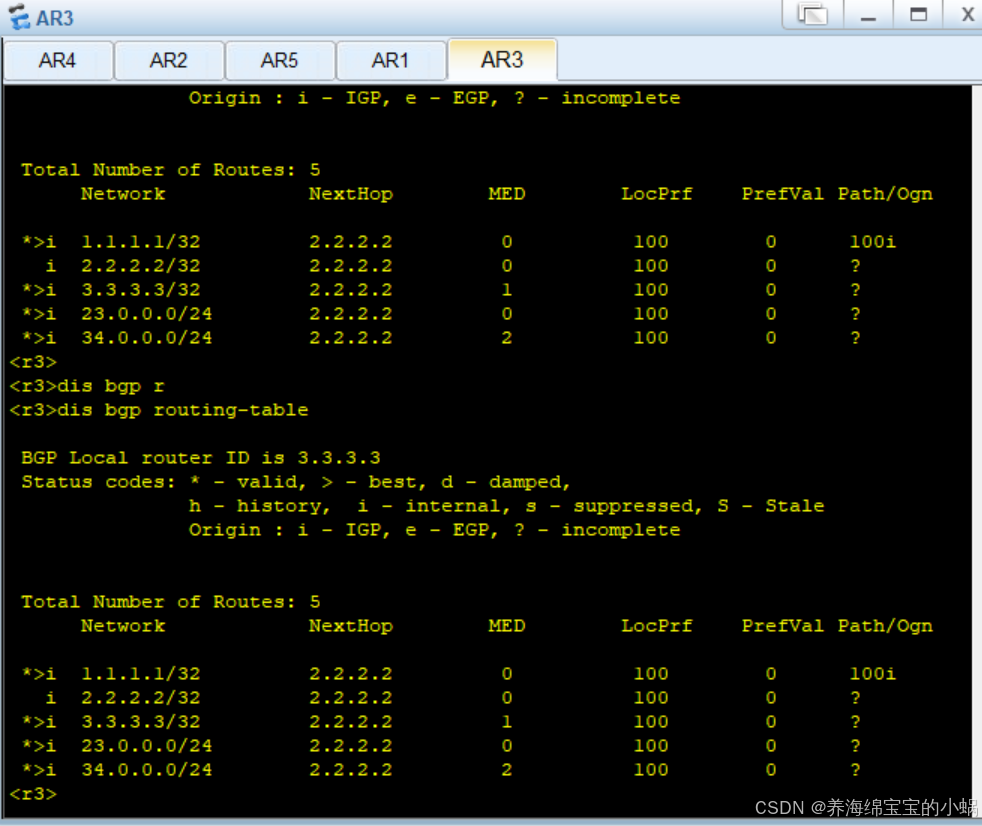Screen dimensions: 982x826
Task: Click 3.3.3.3/32 in the upper table
Action: click(x=141, y=289)
